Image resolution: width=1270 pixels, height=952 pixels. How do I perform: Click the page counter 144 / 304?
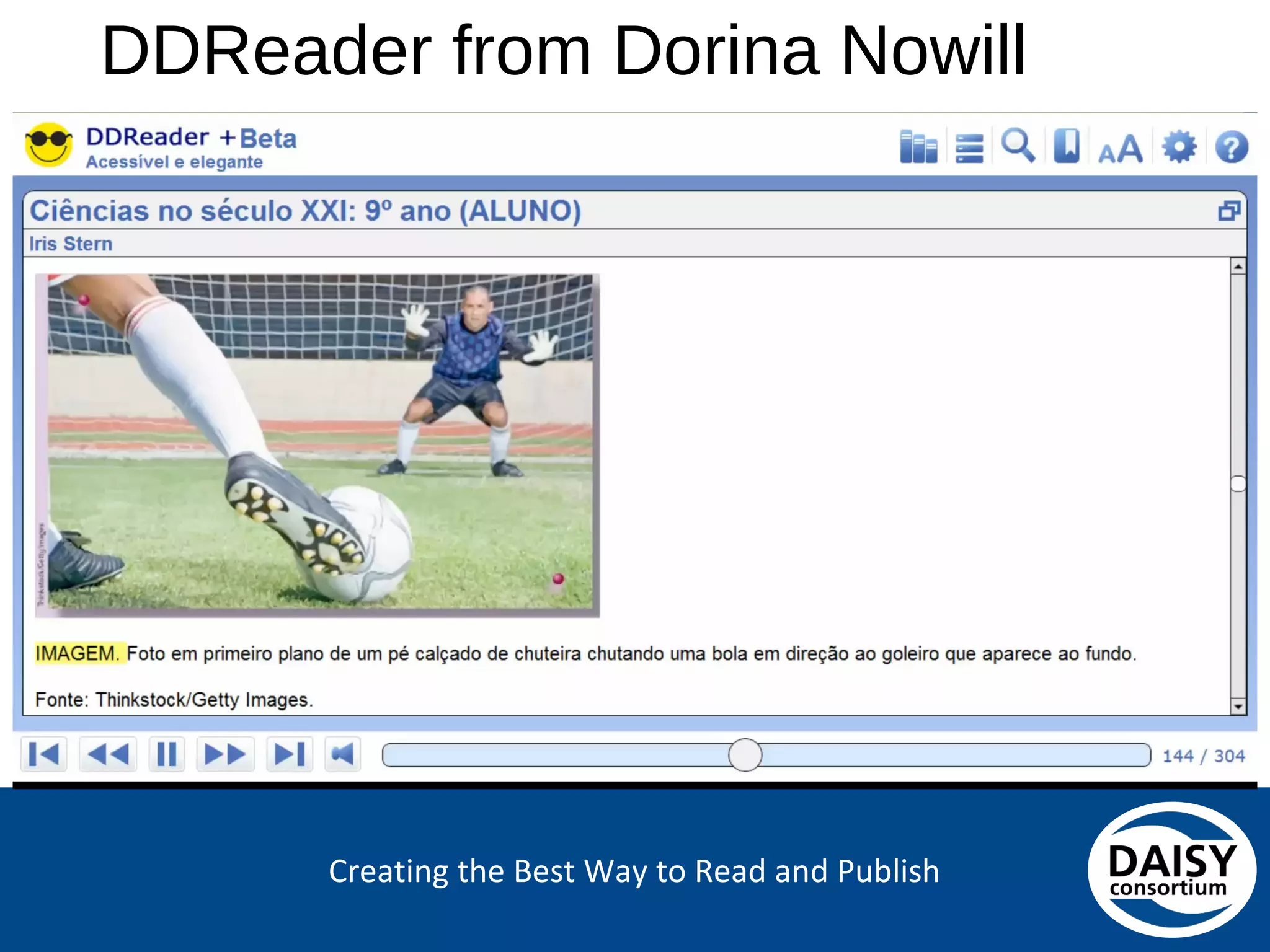[1204, 756]
